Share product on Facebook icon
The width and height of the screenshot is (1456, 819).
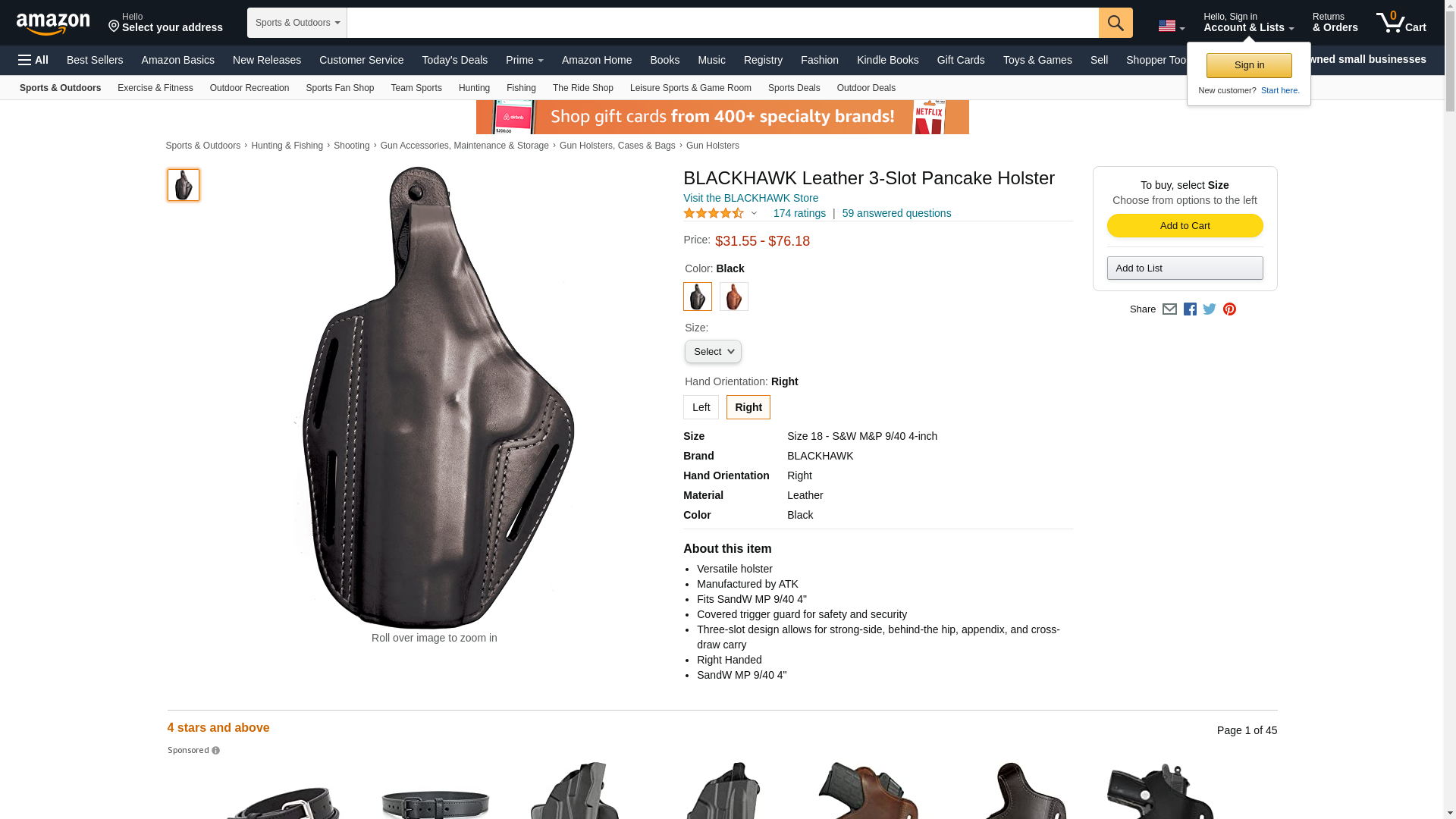tap(1190, 309)
